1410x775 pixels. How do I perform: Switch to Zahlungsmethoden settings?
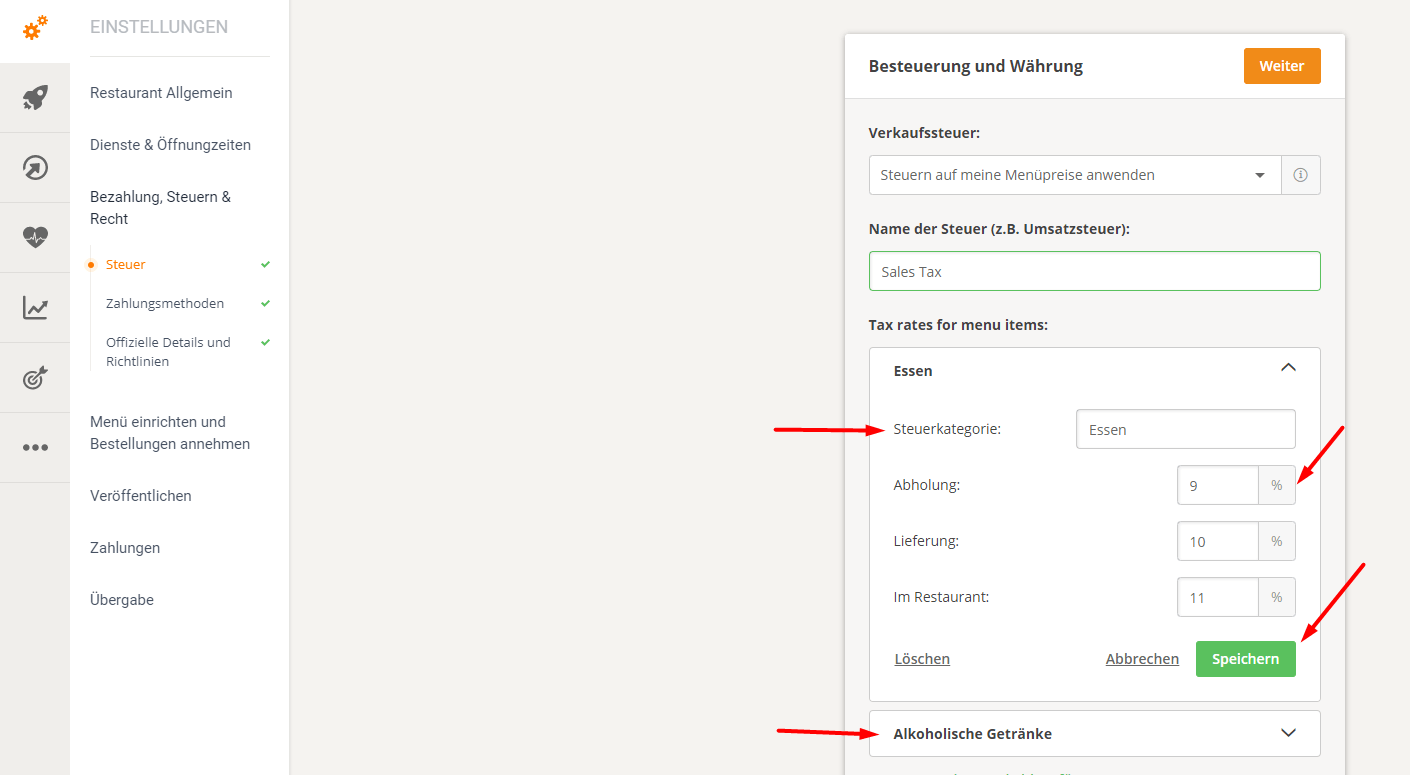(163, 303)
